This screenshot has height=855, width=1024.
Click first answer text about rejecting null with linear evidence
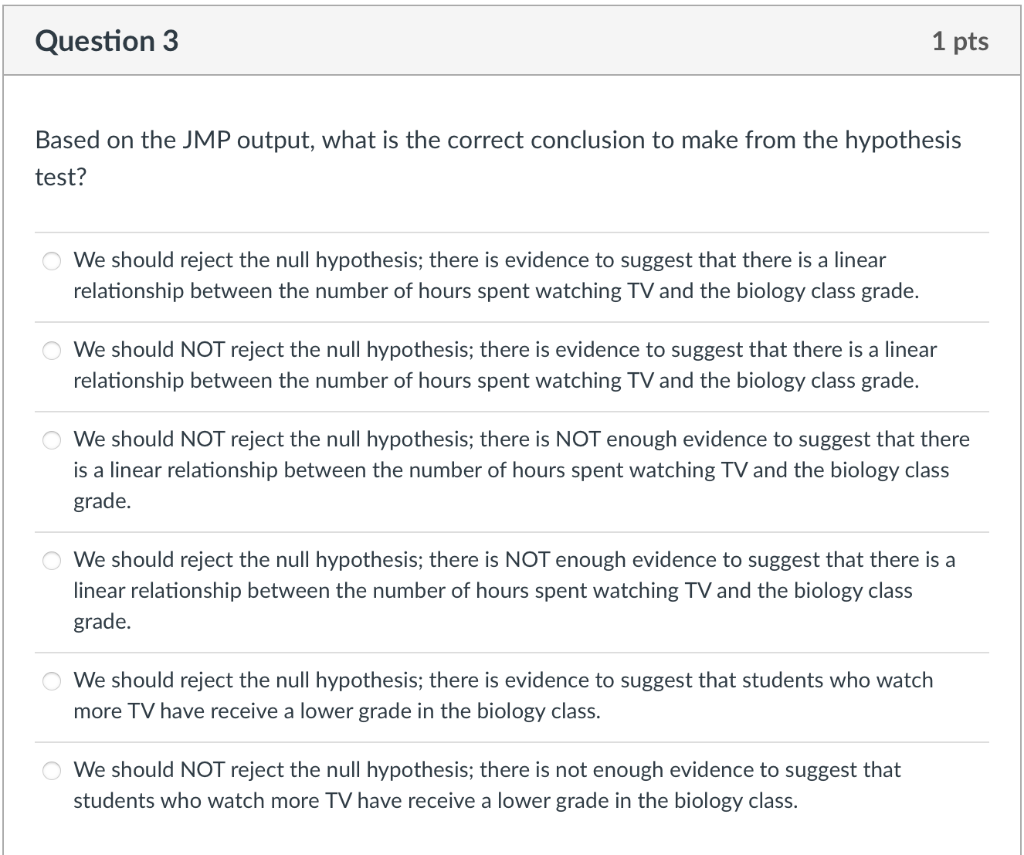(496, 275)
